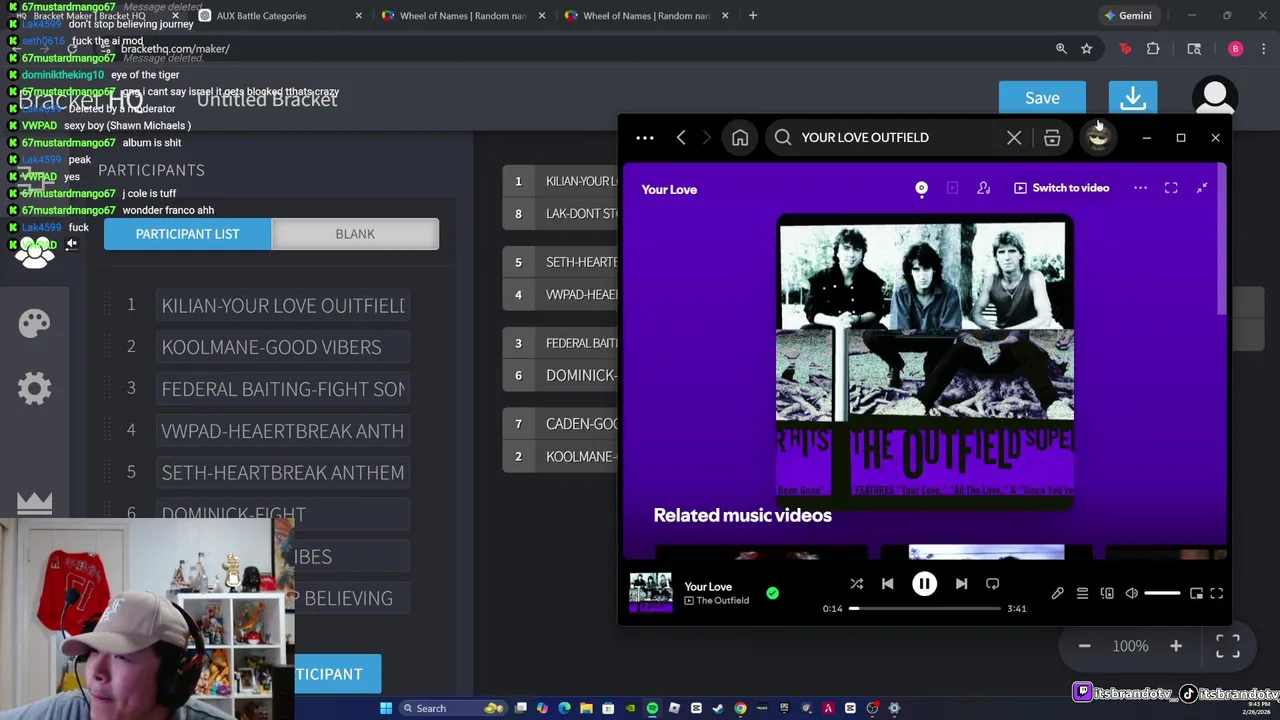
Task: Click bracket seed 1 KILIAN-YOUR LOVE entry
Action: (x=562, y=181)
